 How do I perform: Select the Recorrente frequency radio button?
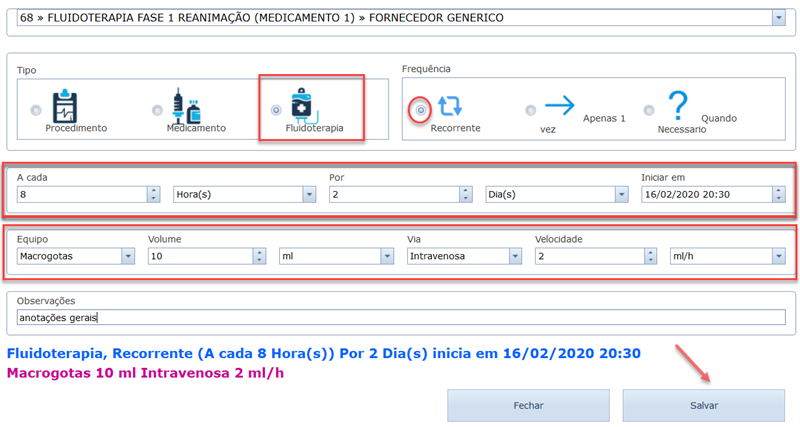point(420,110)
